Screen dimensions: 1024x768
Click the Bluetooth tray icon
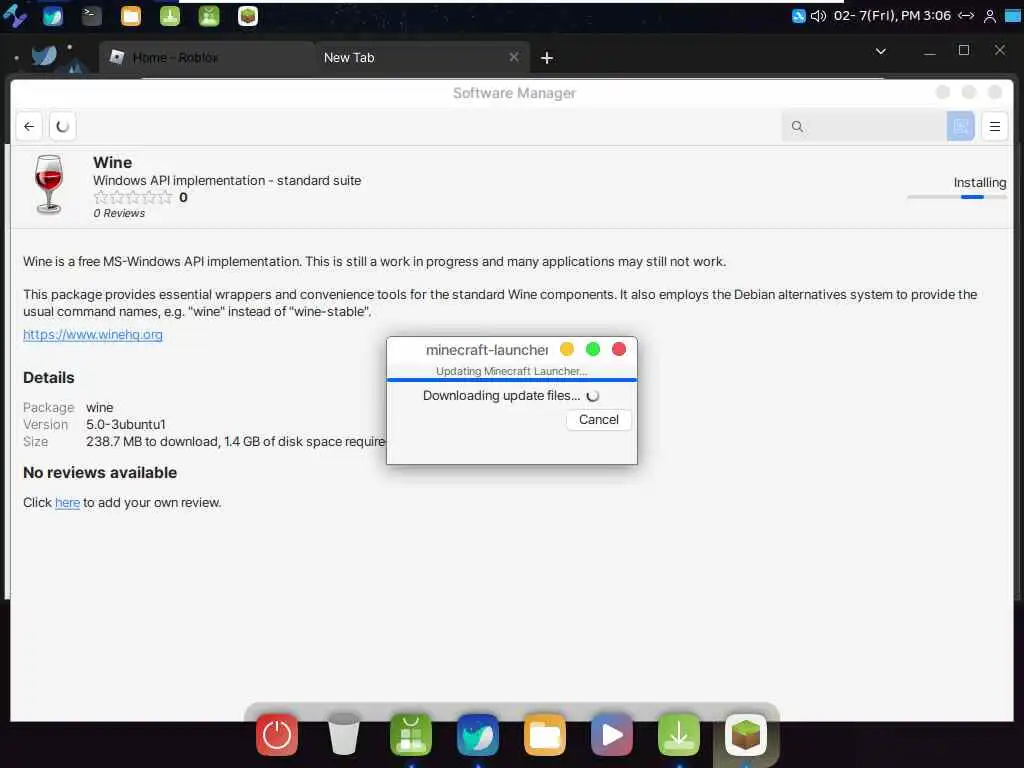[x=798, y=16]
